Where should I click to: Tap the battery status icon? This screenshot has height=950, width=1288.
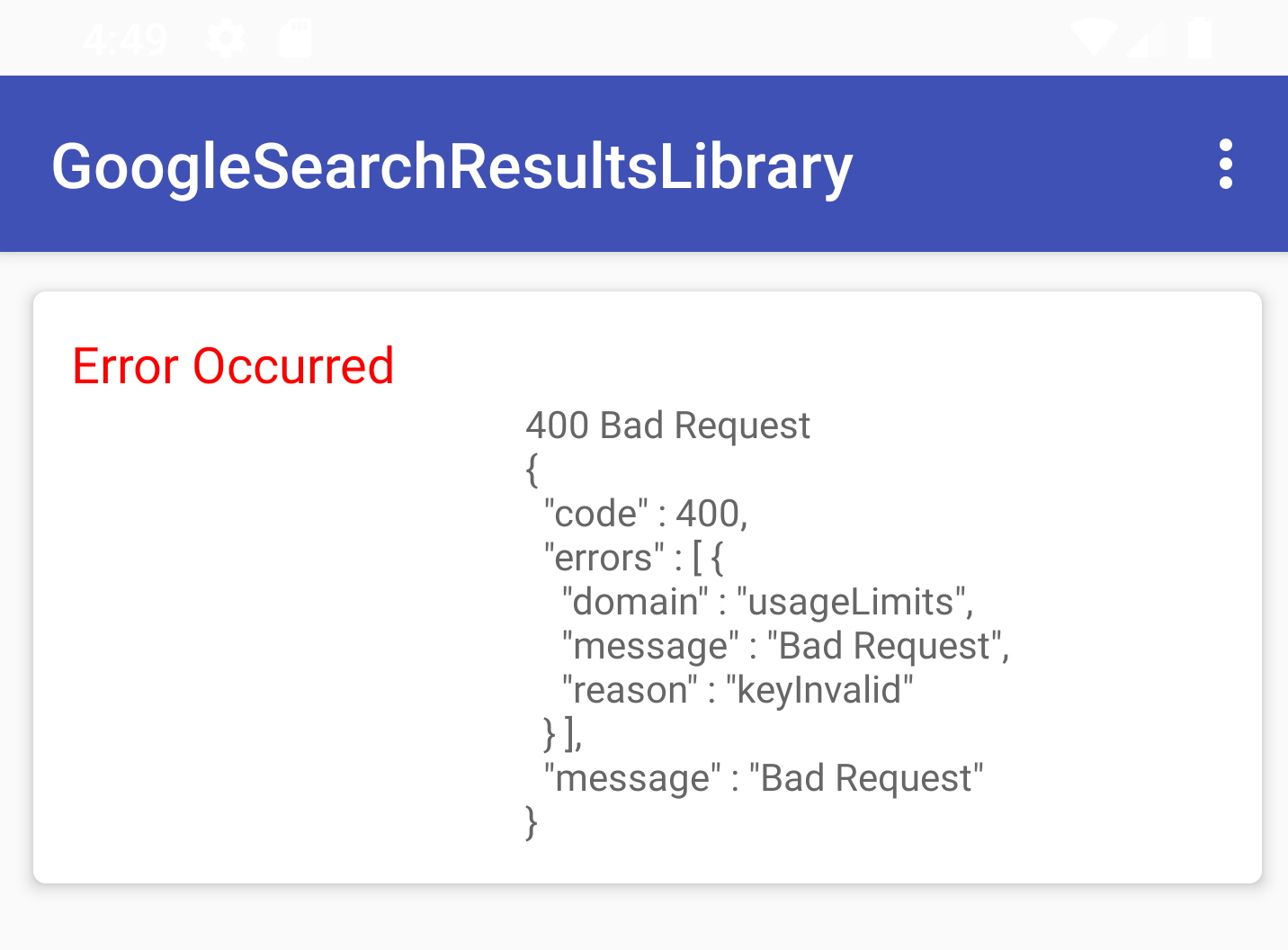point(1200,39)
